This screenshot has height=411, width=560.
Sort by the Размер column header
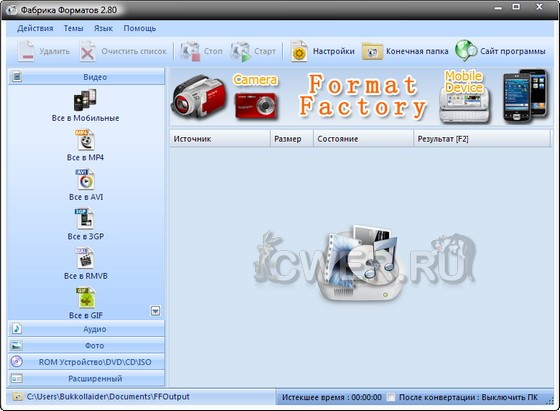pyautogui.click(x=292, y=139)
